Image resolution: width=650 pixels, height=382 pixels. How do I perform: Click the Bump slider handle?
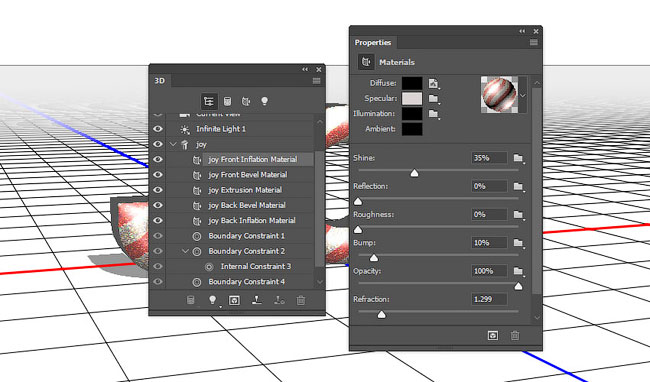coord(374,258)
